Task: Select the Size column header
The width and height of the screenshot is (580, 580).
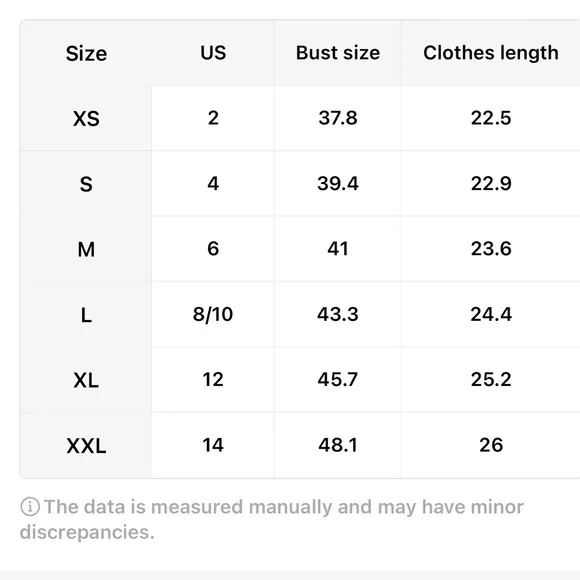Action: coord(86,53)
